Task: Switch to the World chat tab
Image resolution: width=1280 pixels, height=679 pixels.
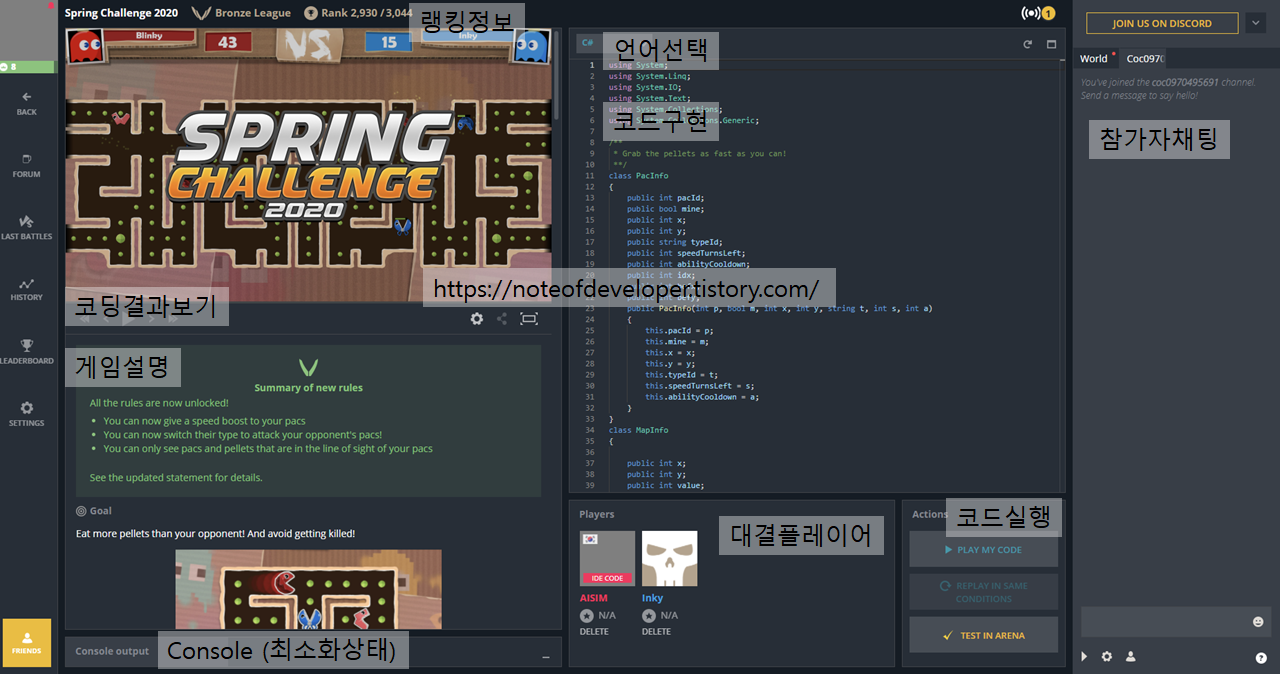Action: click(x=1094, y=58)
